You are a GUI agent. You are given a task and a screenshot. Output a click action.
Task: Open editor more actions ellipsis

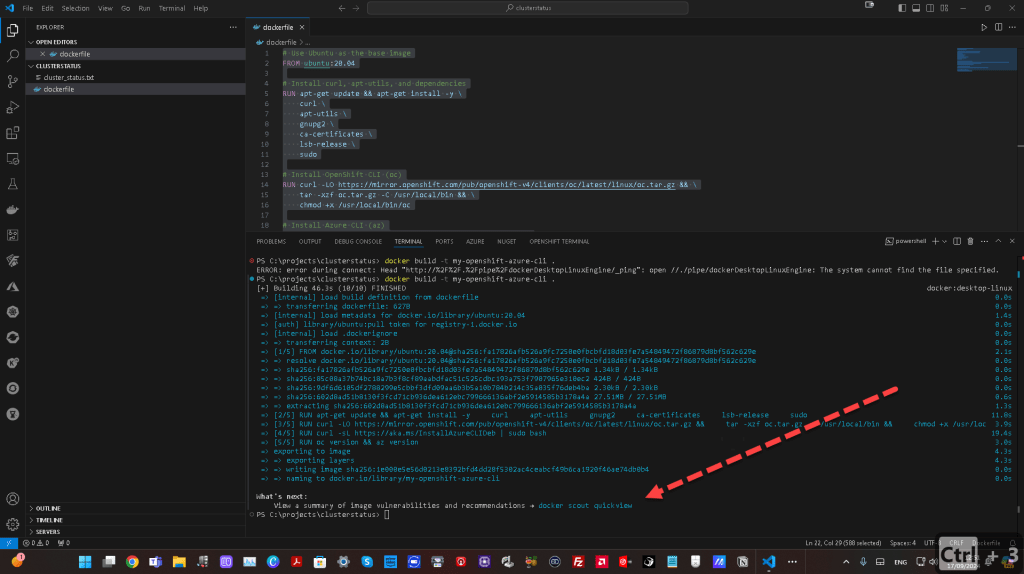[1012, 27]
